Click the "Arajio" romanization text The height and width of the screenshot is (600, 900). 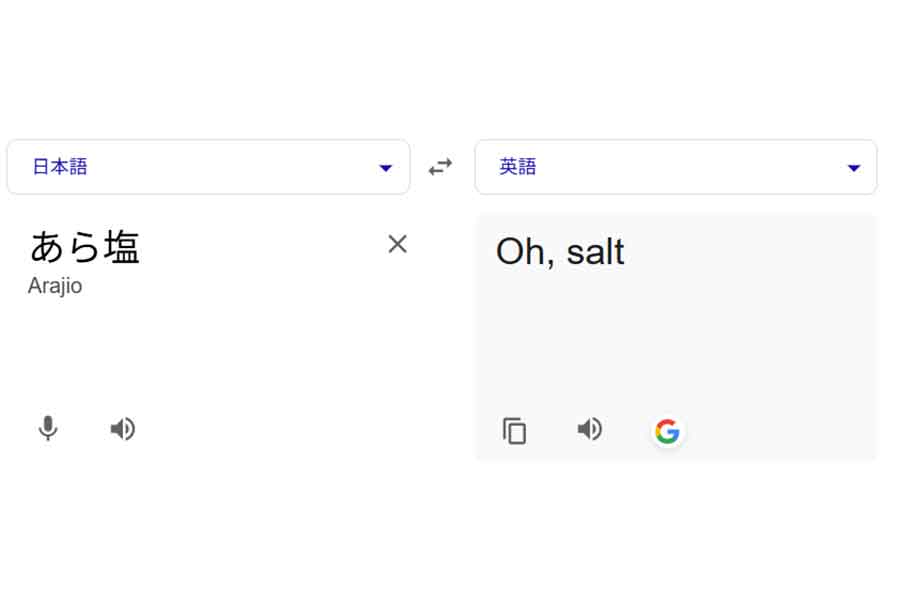(55, 286)
